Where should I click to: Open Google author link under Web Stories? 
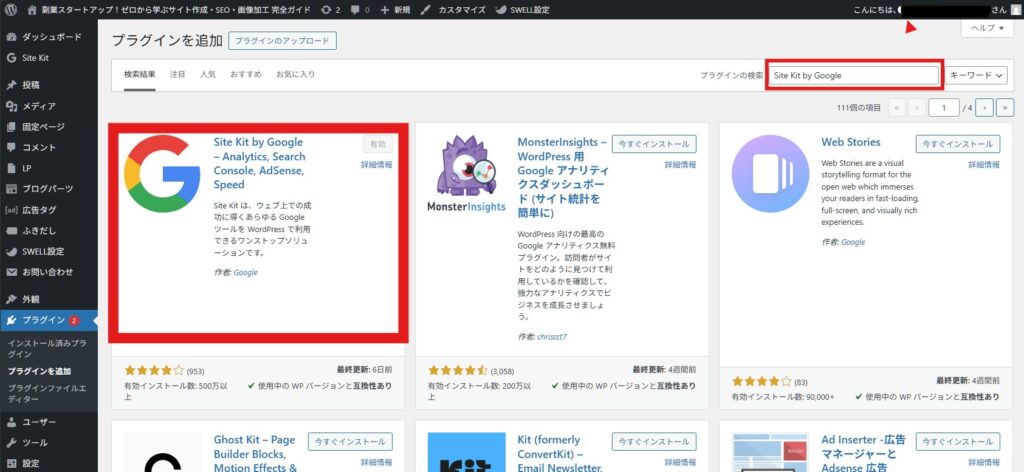pyautogui.click(x=853, y=242)
